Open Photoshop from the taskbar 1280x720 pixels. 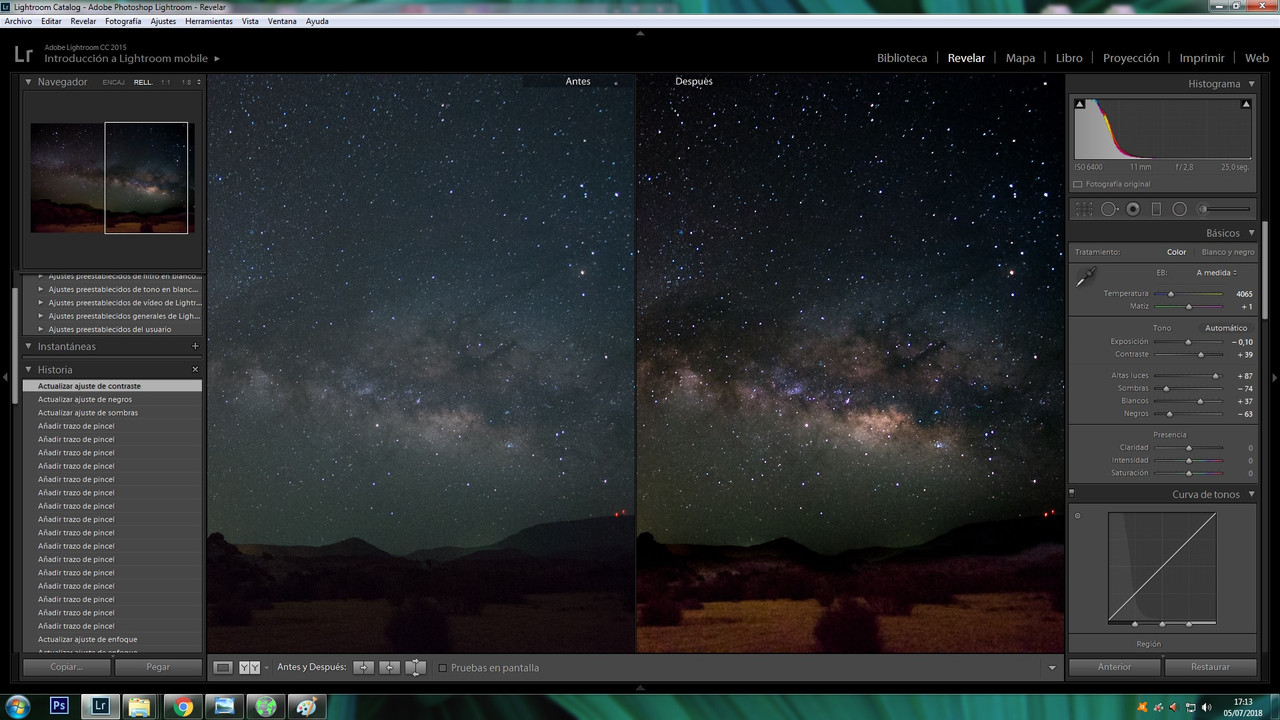[59, 706]
